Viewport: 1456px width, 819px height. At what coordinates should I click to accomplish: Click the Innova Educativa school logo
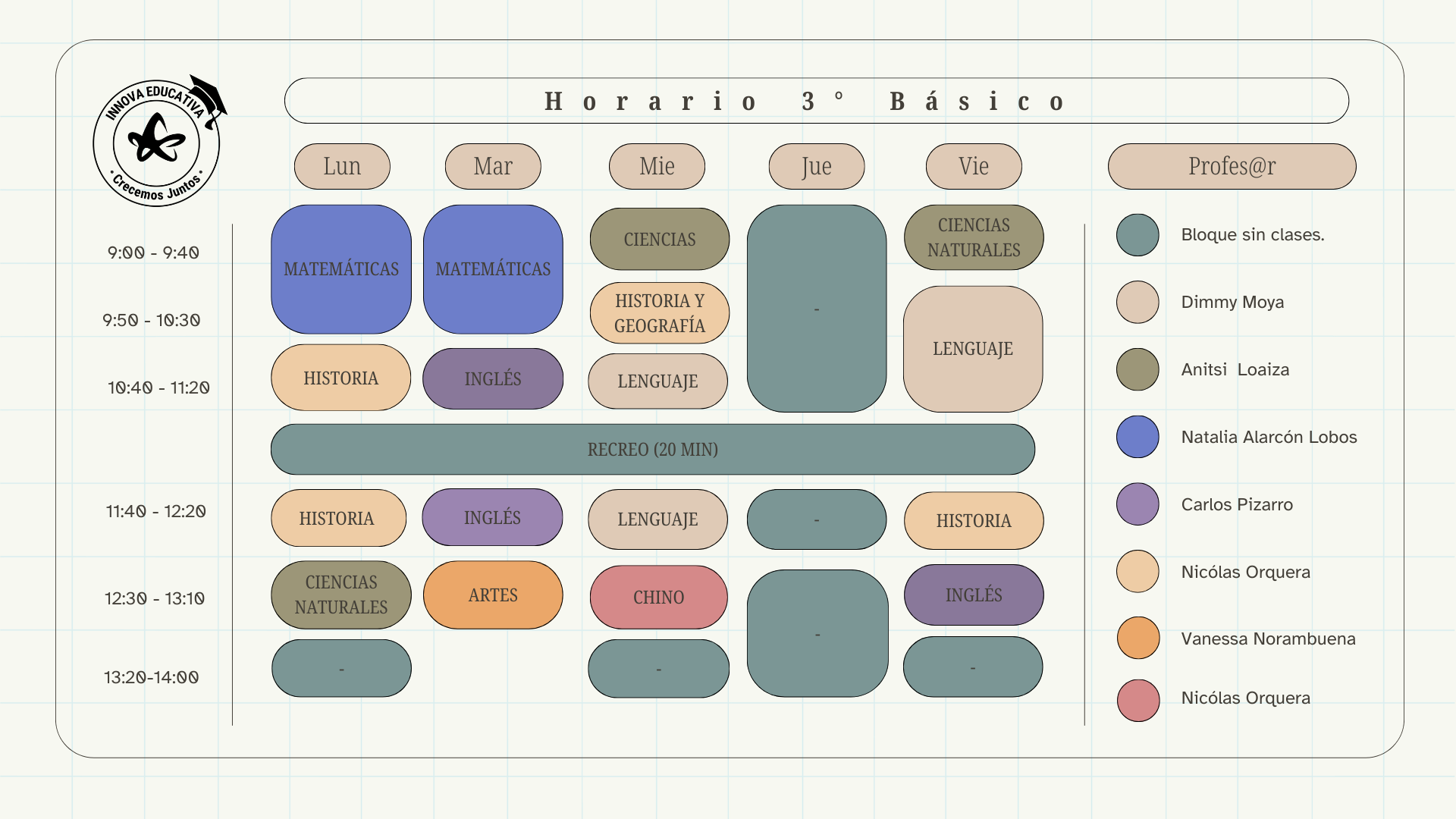click(x=157, y=143)
